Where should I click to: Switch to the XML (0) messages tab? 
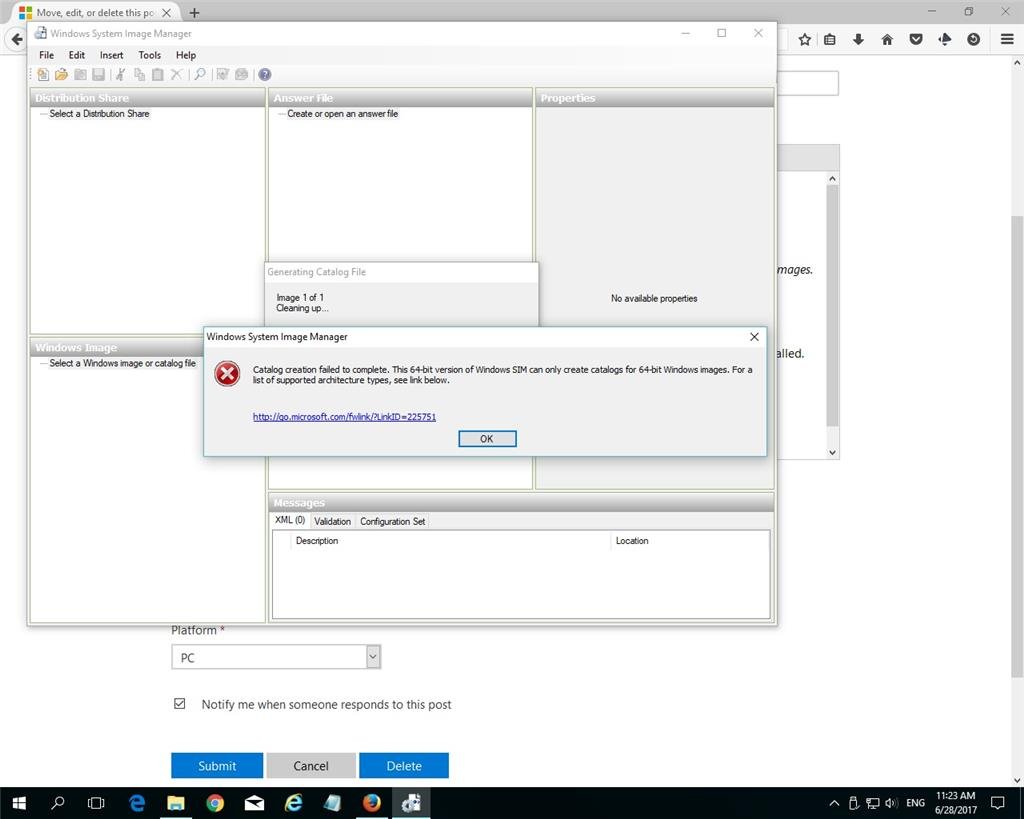tap(290, 520)
